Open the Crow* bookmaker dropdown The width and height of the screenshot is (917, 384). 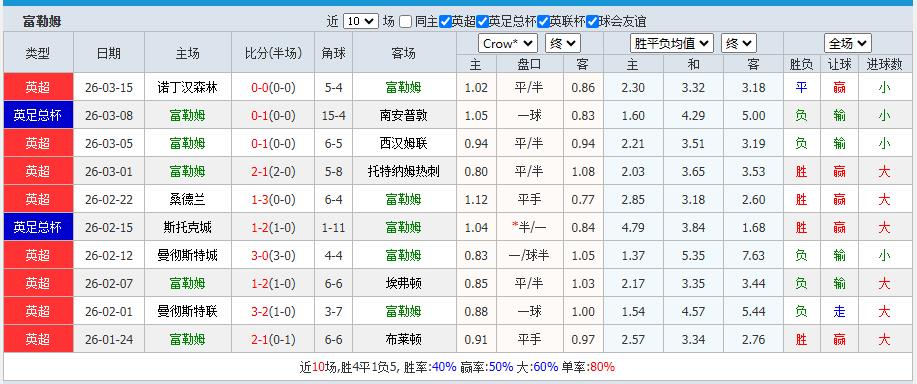pos(508,43)
